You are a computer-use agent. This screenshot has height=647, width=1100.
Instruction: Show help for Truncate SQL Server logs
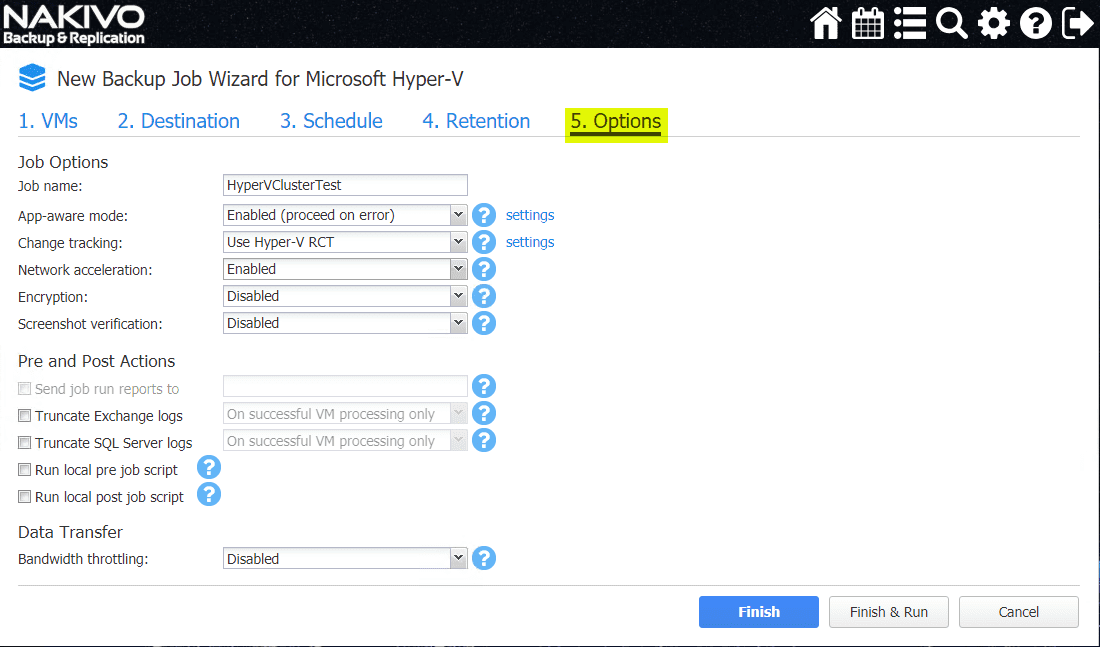point(484,440)
